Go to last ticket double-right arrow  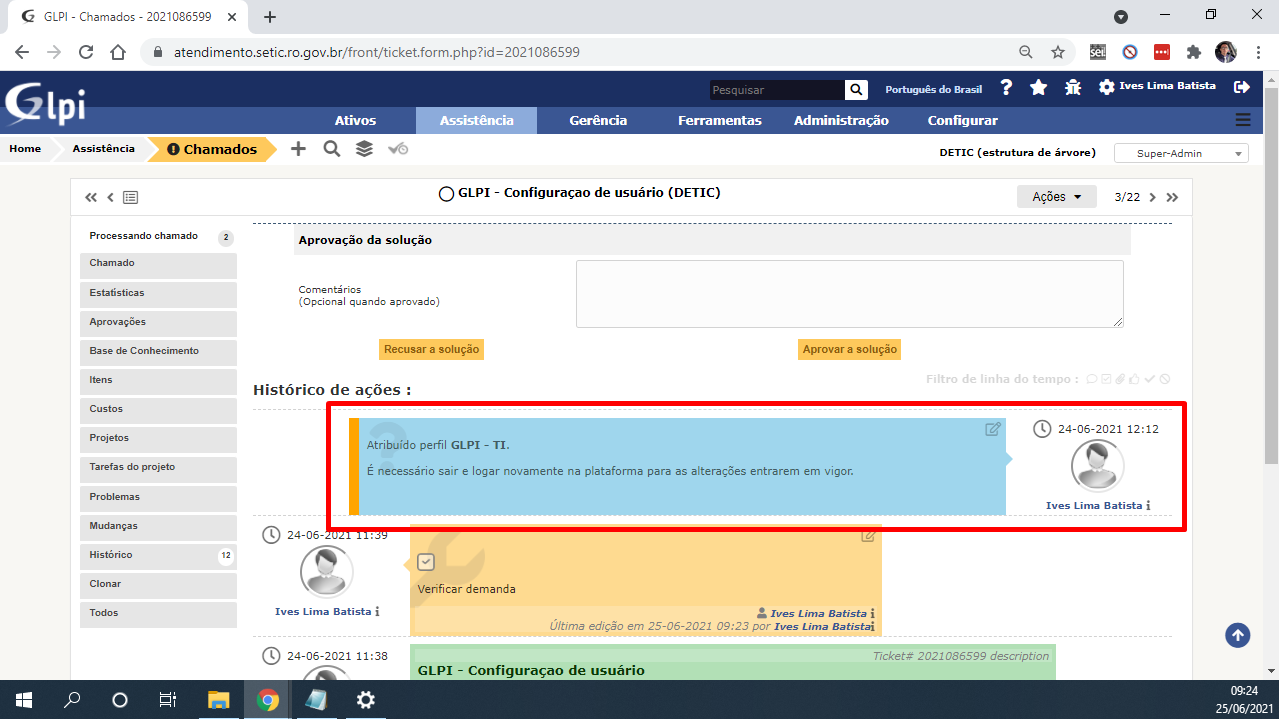[x=1172, y=197]
